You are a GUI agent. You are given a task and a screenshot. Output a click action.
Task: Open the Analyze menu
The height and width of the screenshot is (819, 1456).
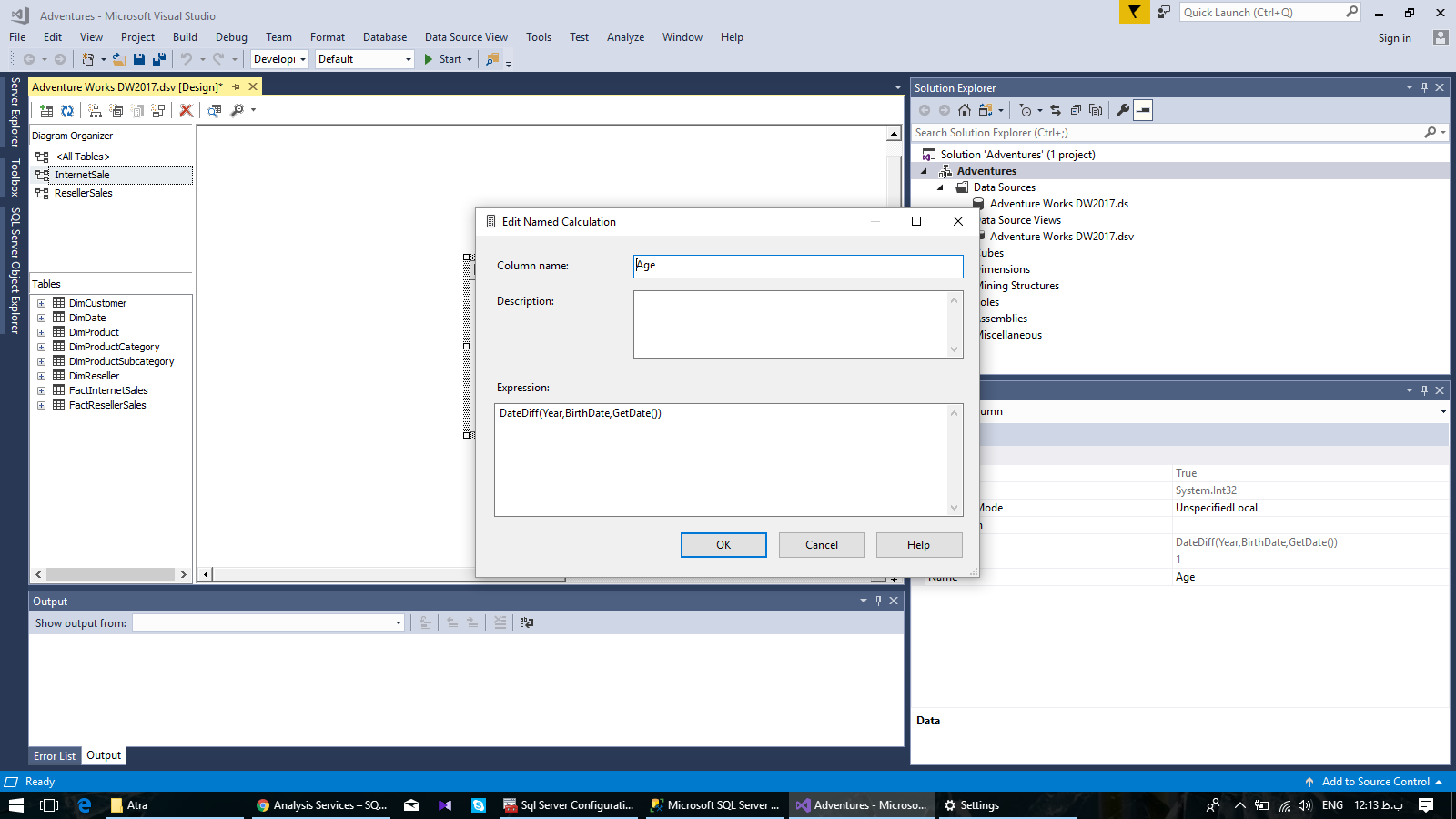click(625, 37)
